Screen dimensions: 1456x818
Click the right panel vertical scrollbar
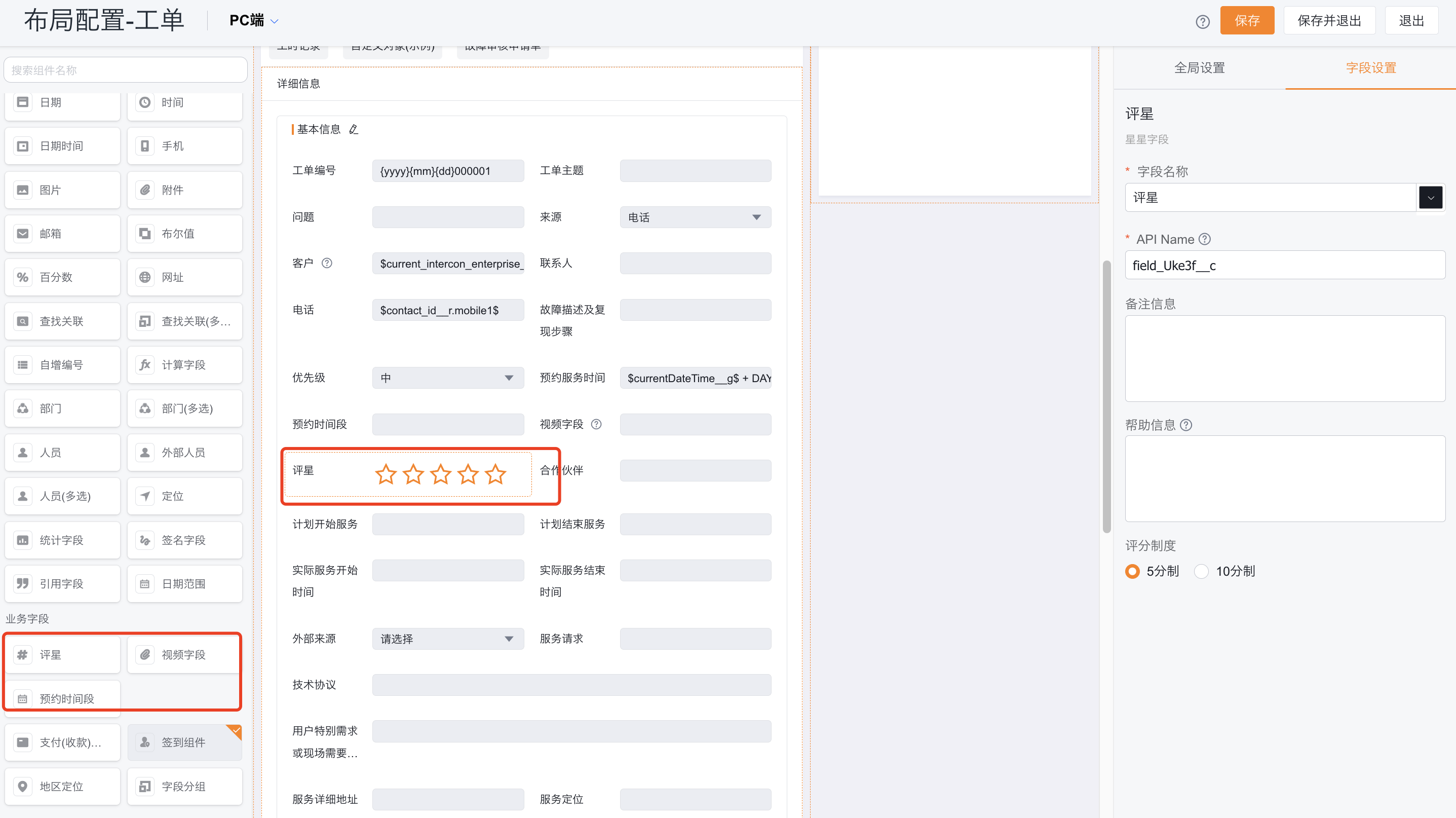click(1107, 396)
